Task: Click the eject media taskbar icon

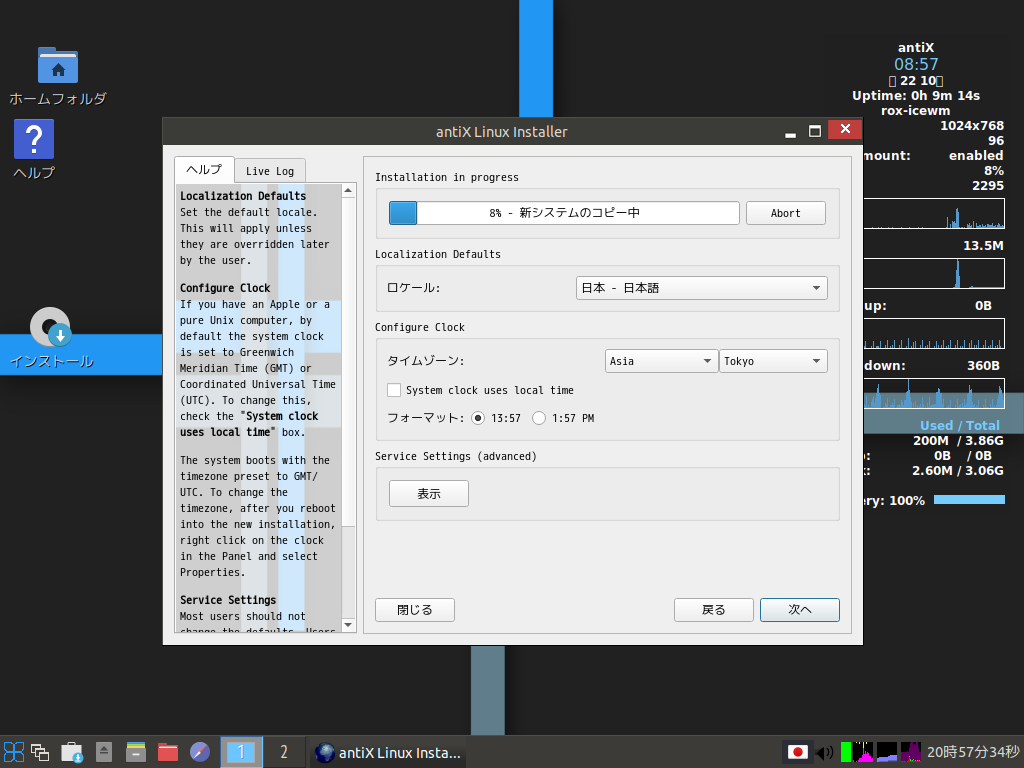Action: 104,752
